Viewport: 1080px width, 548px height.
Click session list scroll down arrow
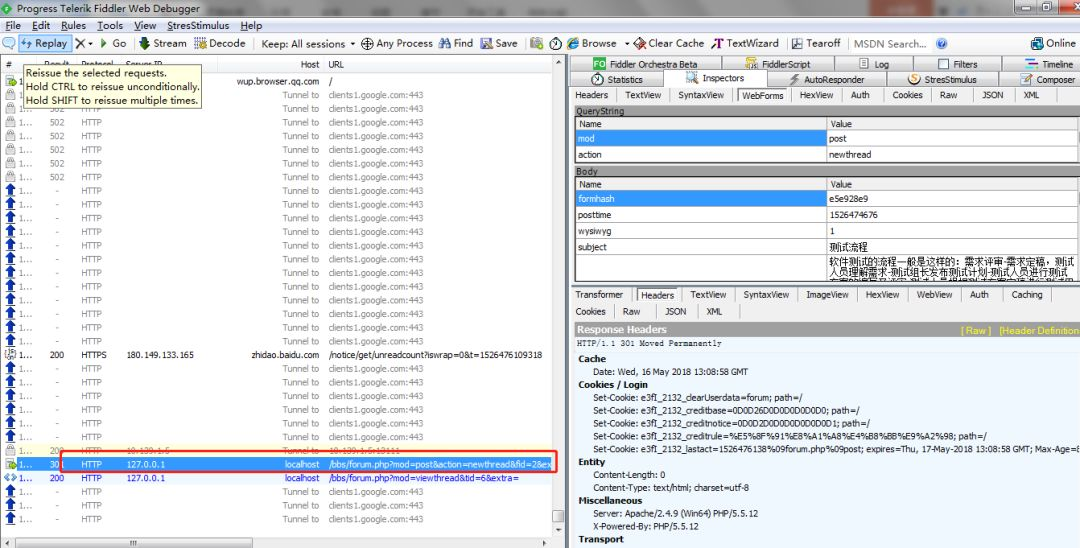coord(559,531)
